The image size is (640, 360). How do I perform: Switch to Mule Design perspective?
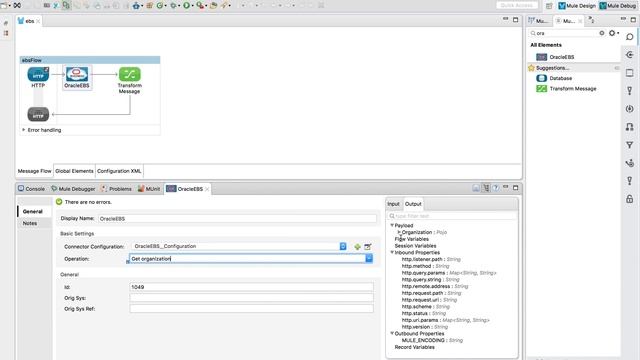click(x=577, y=6)
